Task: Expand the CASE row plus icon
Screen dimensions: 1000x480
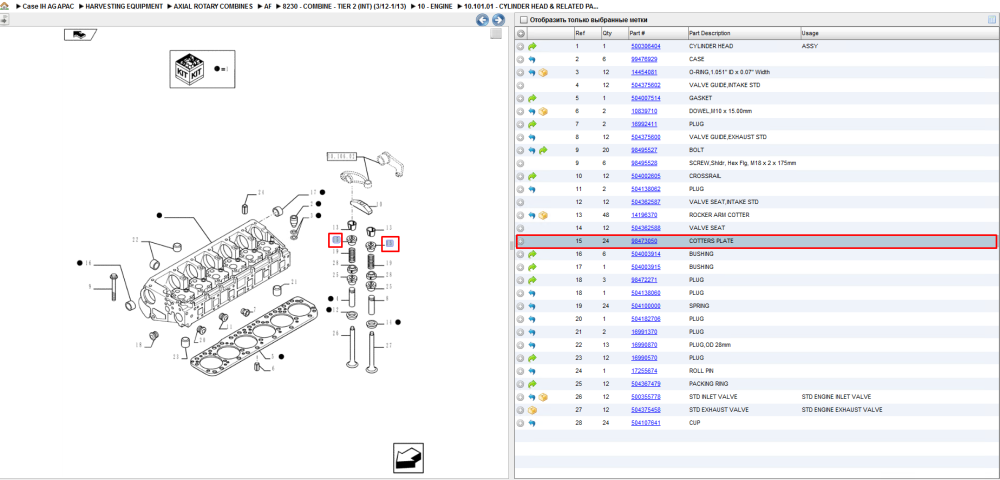Action: pyautogui.click(x=520, y=59)
